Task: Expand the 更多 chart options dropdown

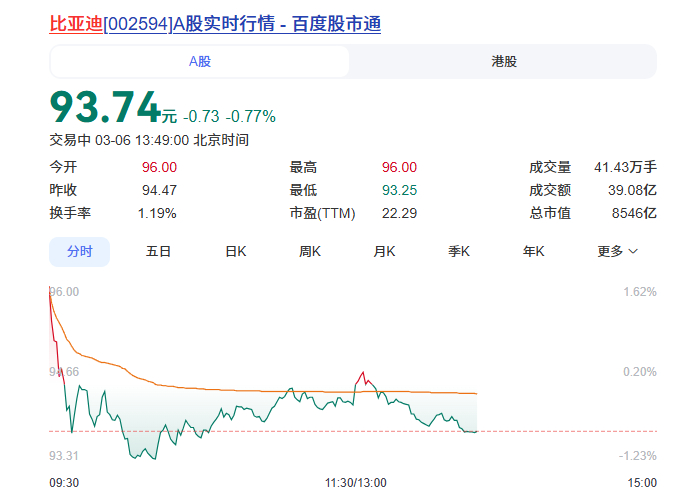Action: (617, 251)
